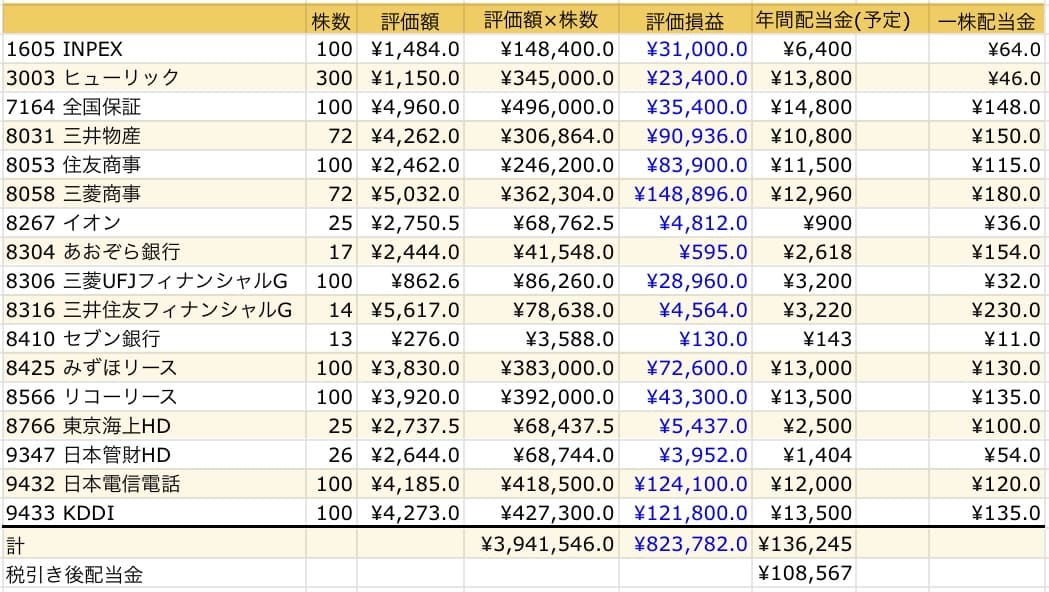The width and height of the screenshot is (1049, 592).
Task: Select ヒューリック profit ¥23,400.0
Action: pyautogui.click(x=685, y=78)
